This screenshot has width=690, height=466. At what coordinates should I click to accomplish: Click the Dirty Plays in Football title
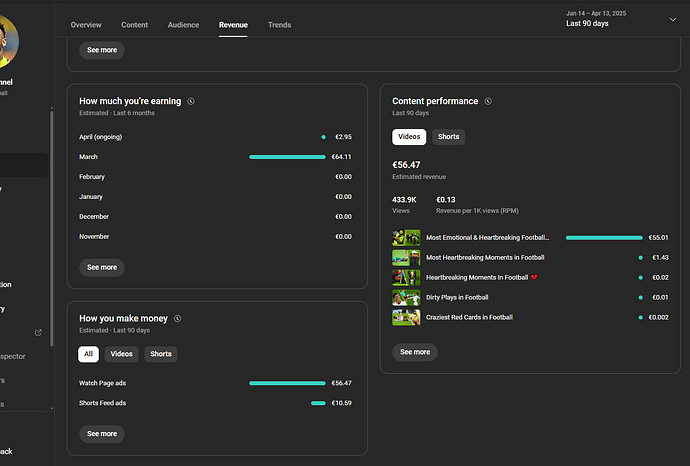tap(457, 297)
